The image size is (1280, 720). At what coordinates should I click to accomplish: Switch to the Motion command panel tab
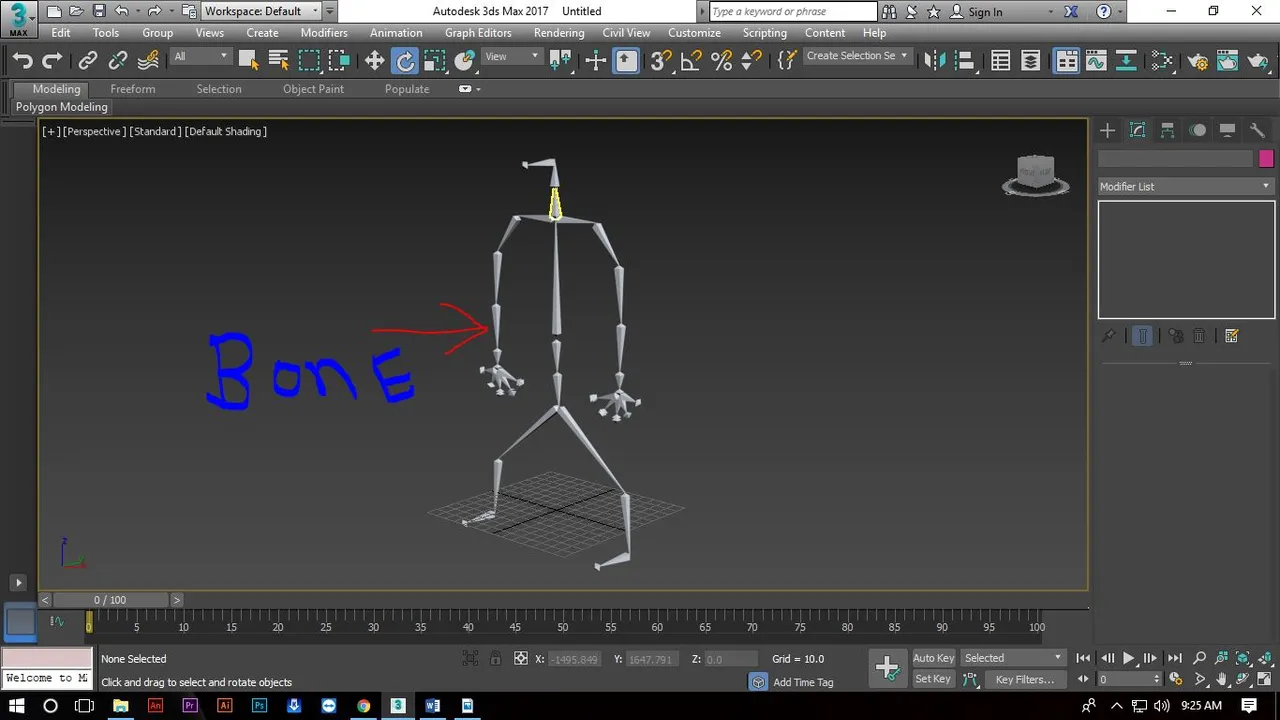pos(1198,130)
